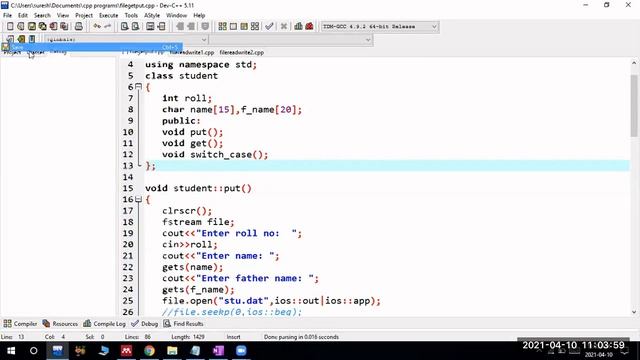This screenshot has height=360, width=640.
Task: Click the Stop Execution X icon
Action: 284,27
